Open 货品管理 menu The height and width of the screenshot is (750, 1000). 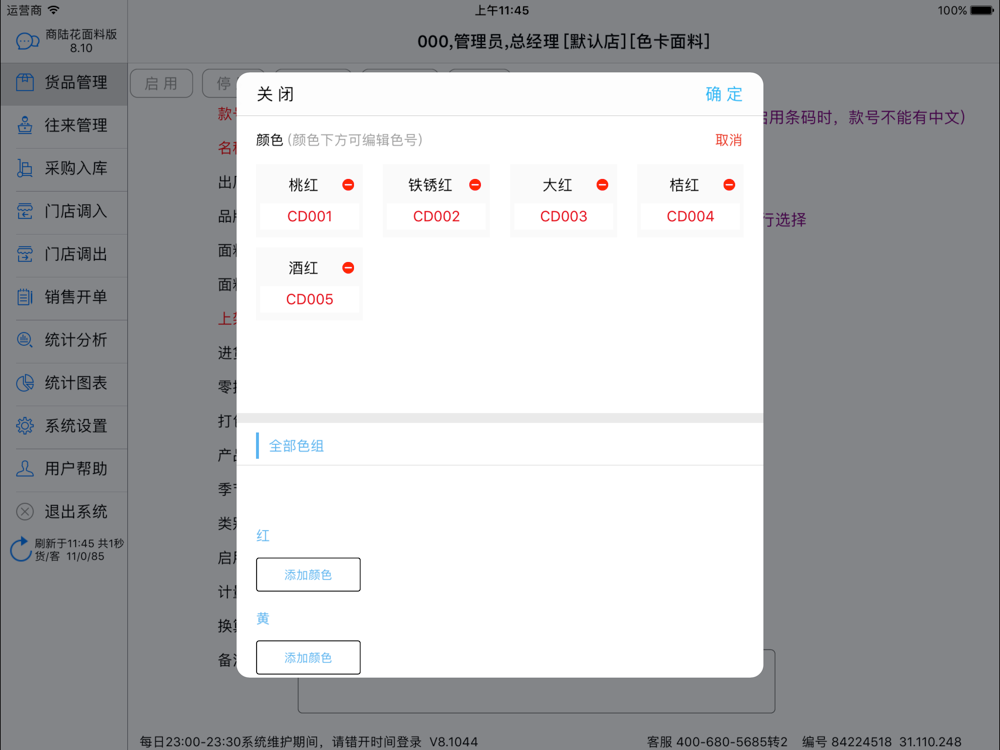pyautogui.click(x=64, y=83)
